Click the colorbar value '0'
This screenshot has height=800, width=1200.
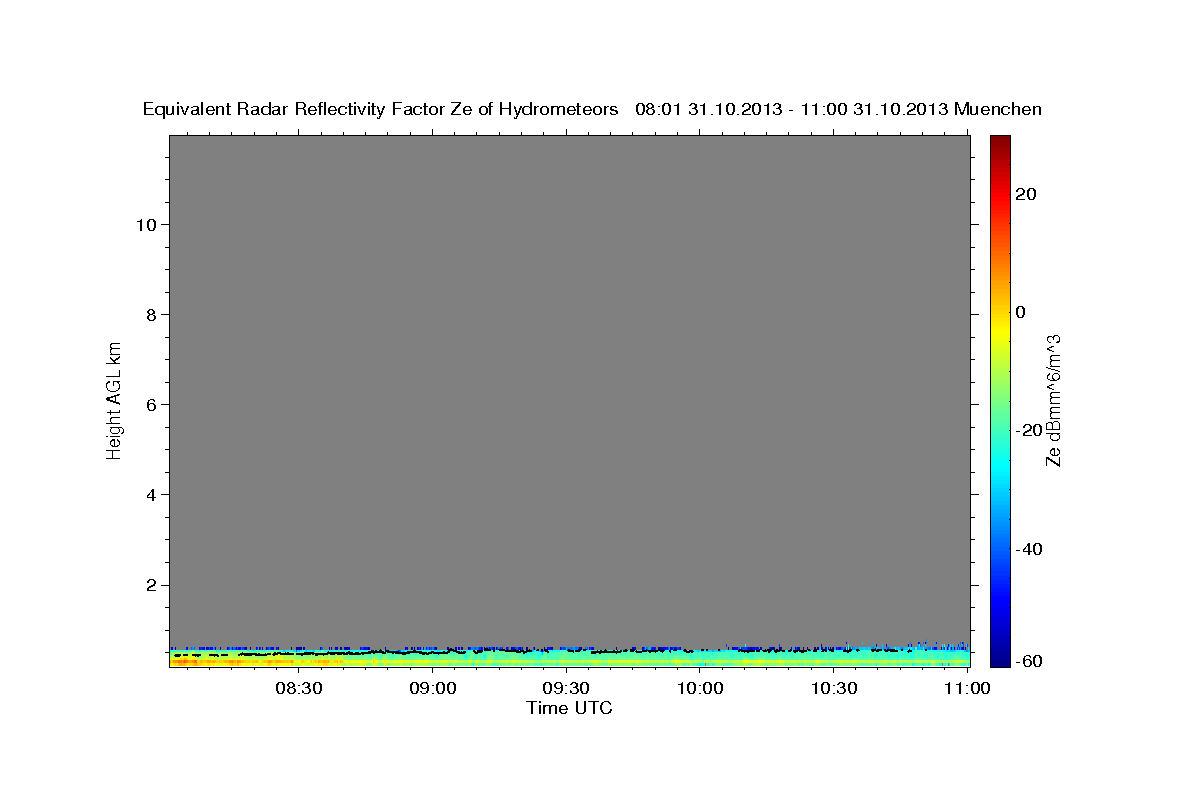pyautogui.click(x=1021, y=312)
